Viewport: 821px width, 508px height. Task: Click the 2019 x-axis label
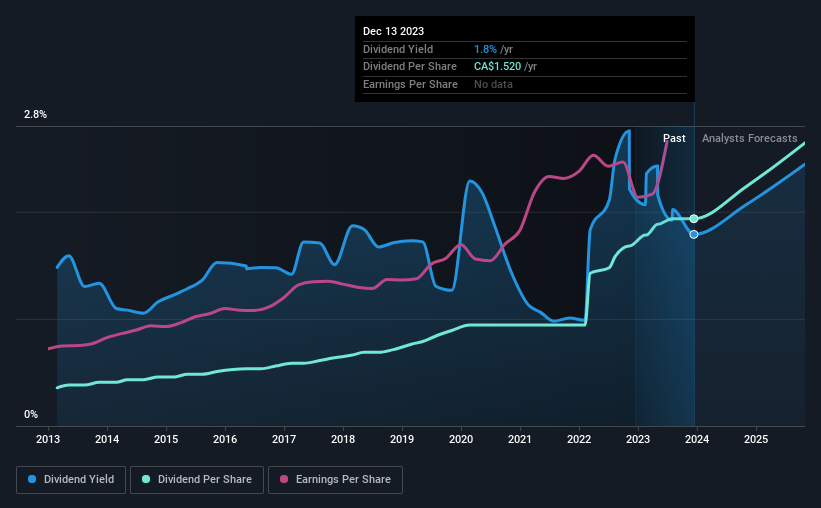(x=402, y=439)
